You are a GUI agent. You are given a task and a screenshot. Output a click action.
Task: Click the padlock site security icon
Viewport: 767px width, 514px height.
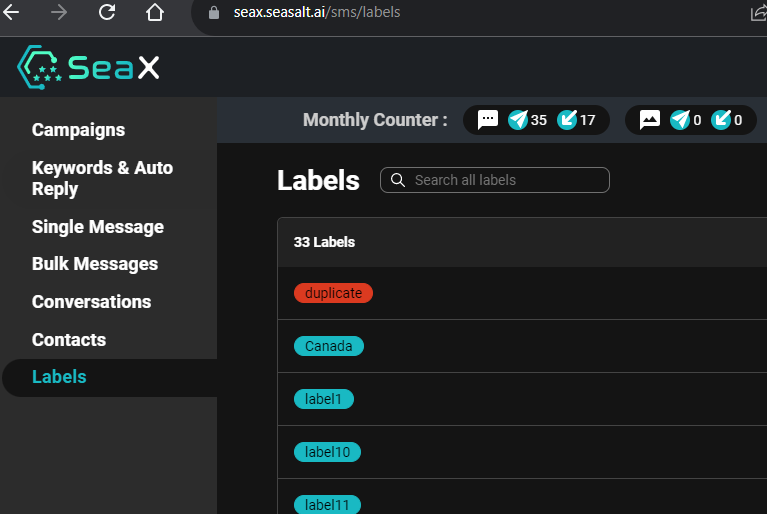(214, 12)
